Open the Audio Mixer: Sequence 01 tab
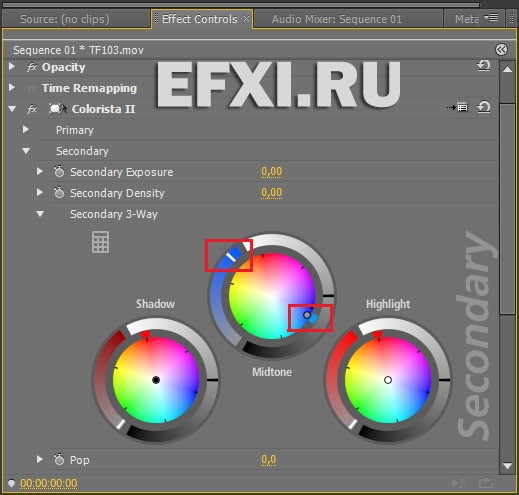The height and width of the screenshot is (495, 519). tap(337, 19)
